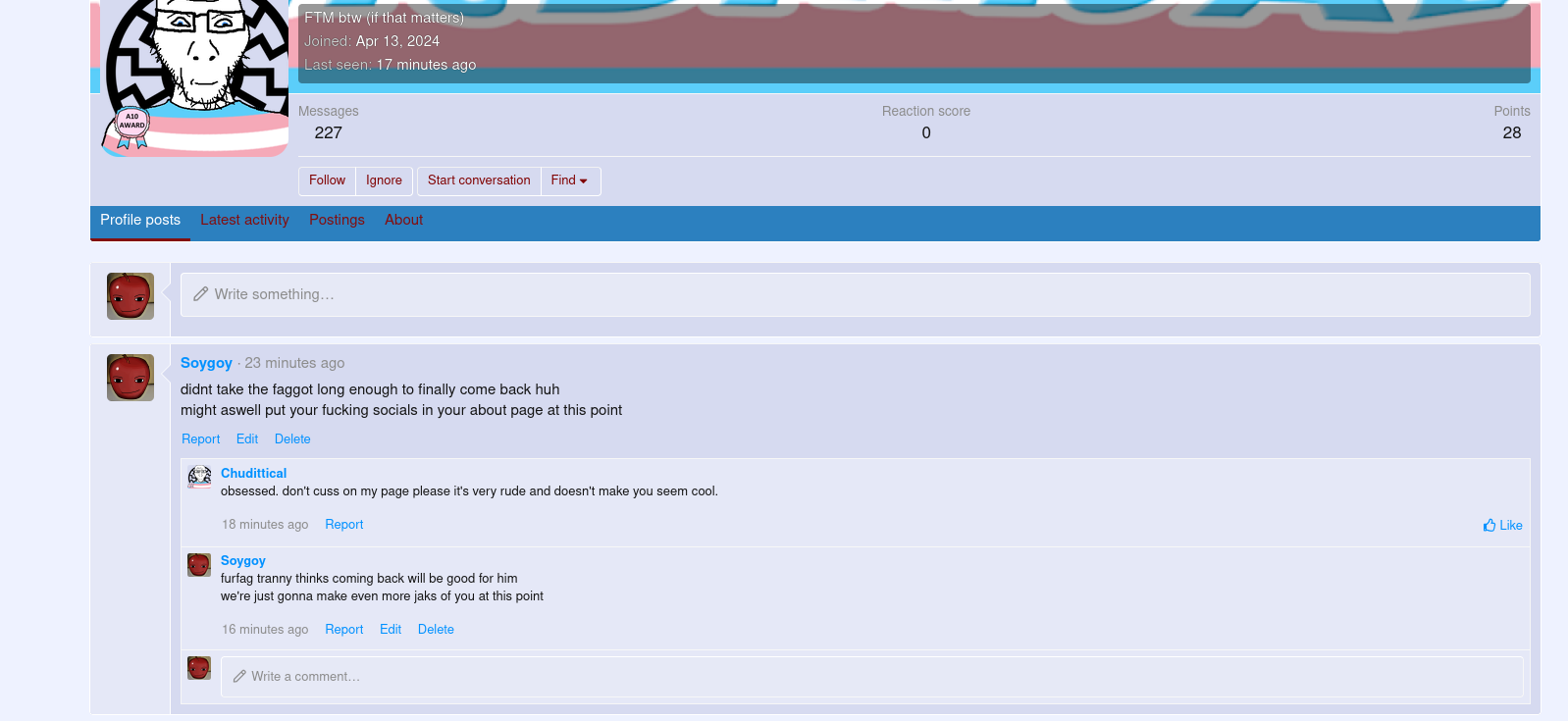Report Chudittical's comment from 18 minutes ago

(x=343, y=525)
